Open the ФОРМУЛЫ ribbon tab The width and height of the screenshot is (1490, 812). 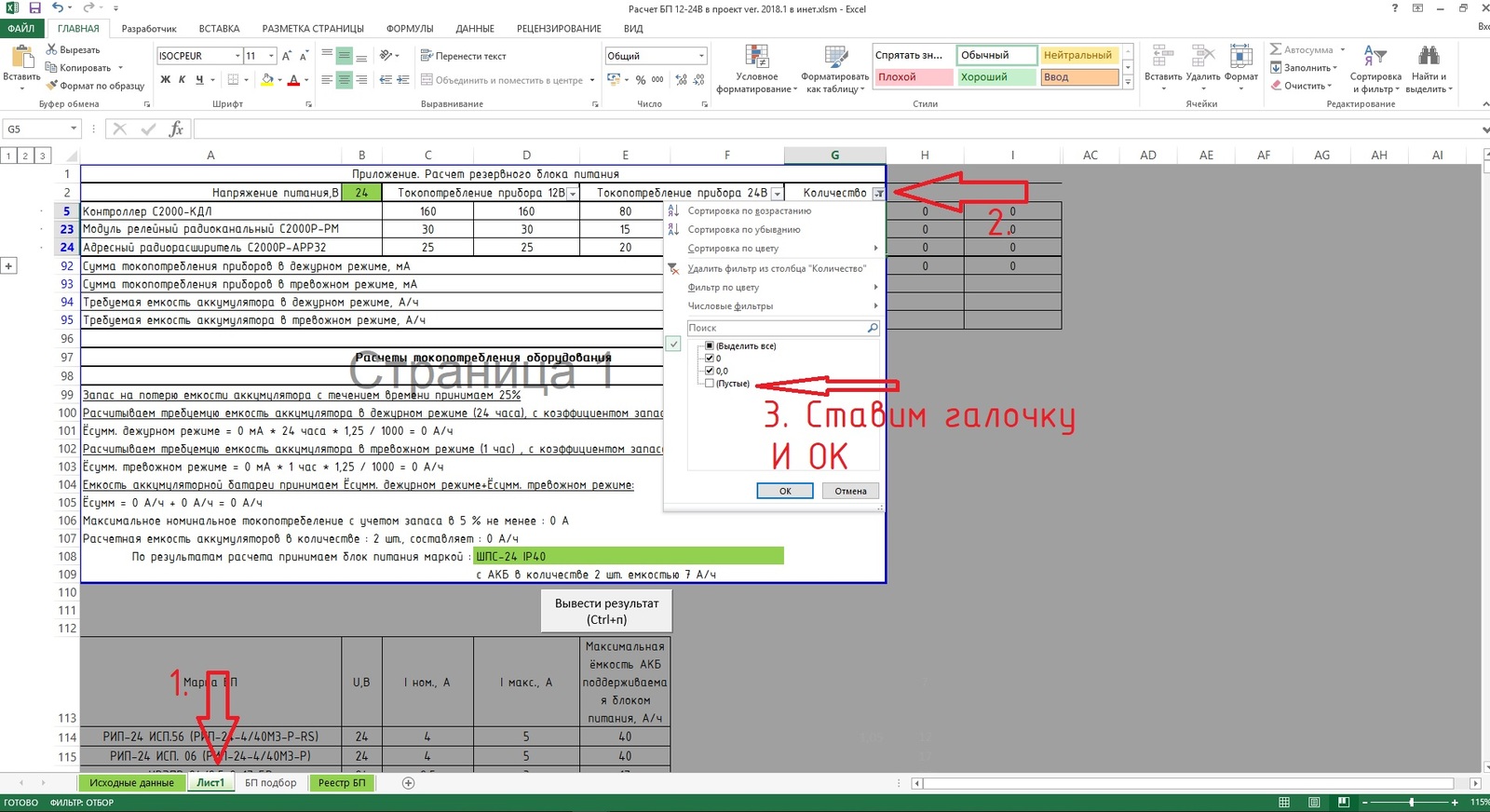[x=410, y=29]
